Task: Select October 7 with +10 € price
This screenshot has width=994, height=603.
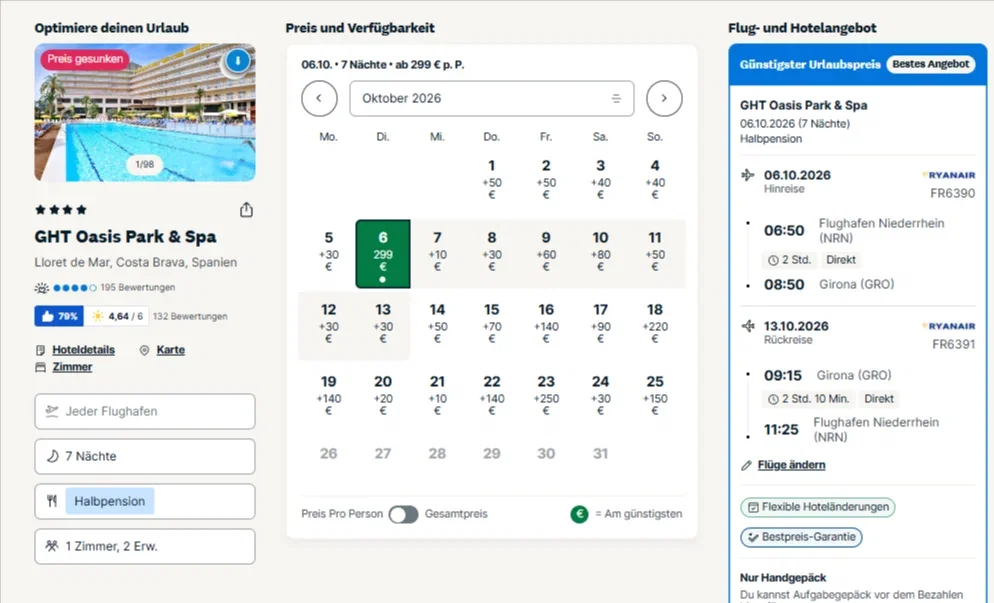Action: pyautogui.click(x=437, y=252)
